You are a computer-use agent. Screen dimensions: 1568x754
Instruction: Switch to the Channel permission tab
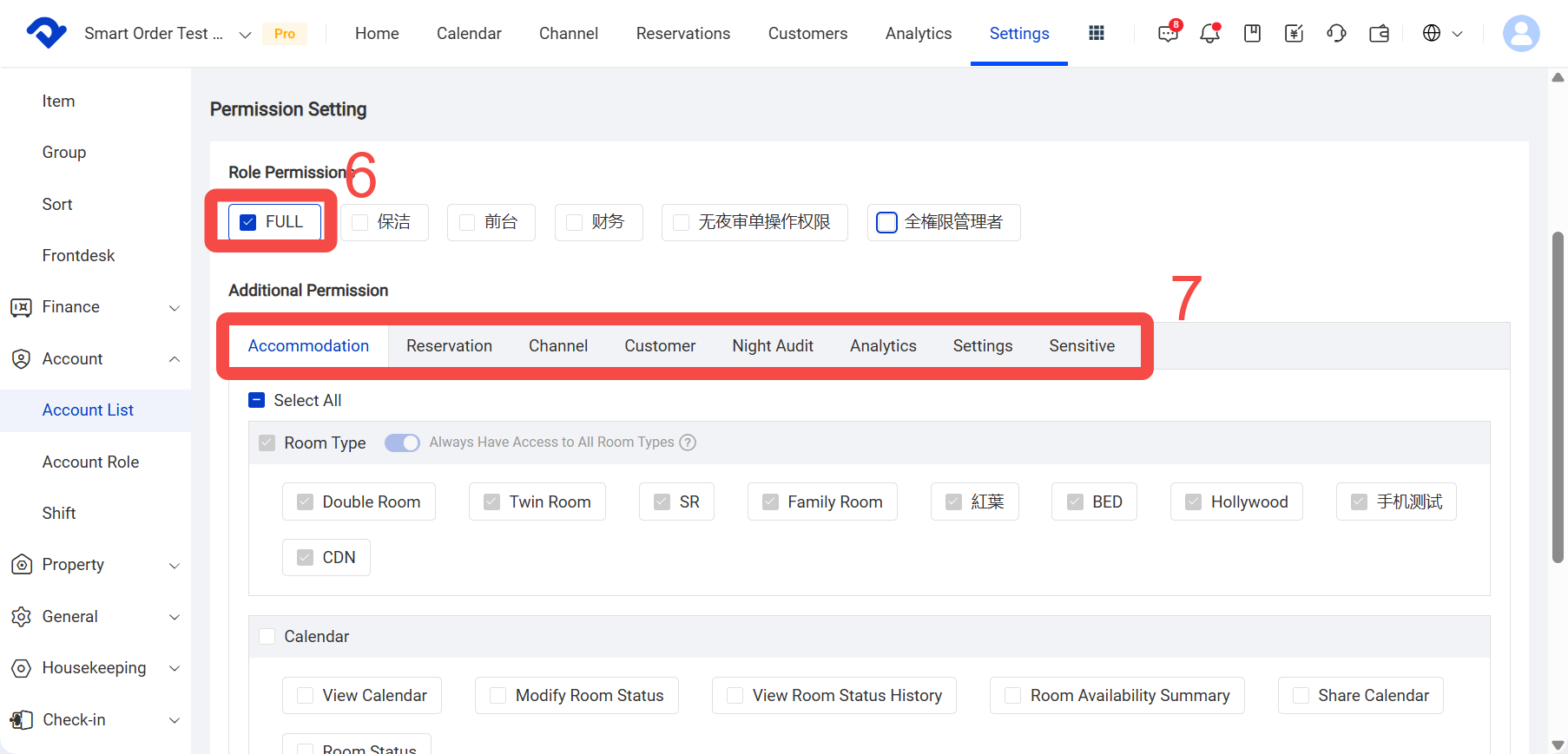[558, 346]
